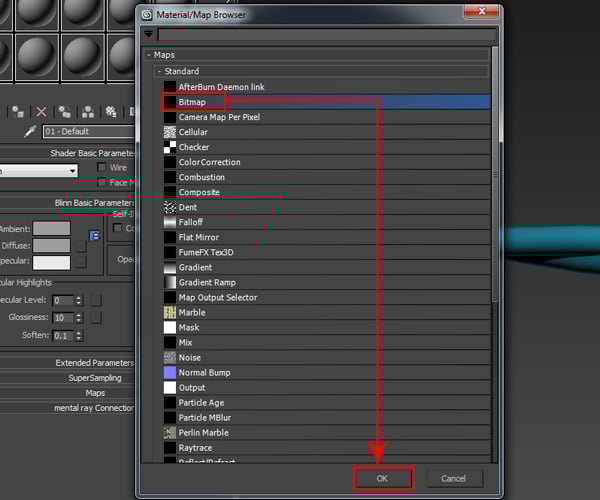Open the Specular color swatch
The width and height of the screenshot is (600, 500).
tap(52, 262)
